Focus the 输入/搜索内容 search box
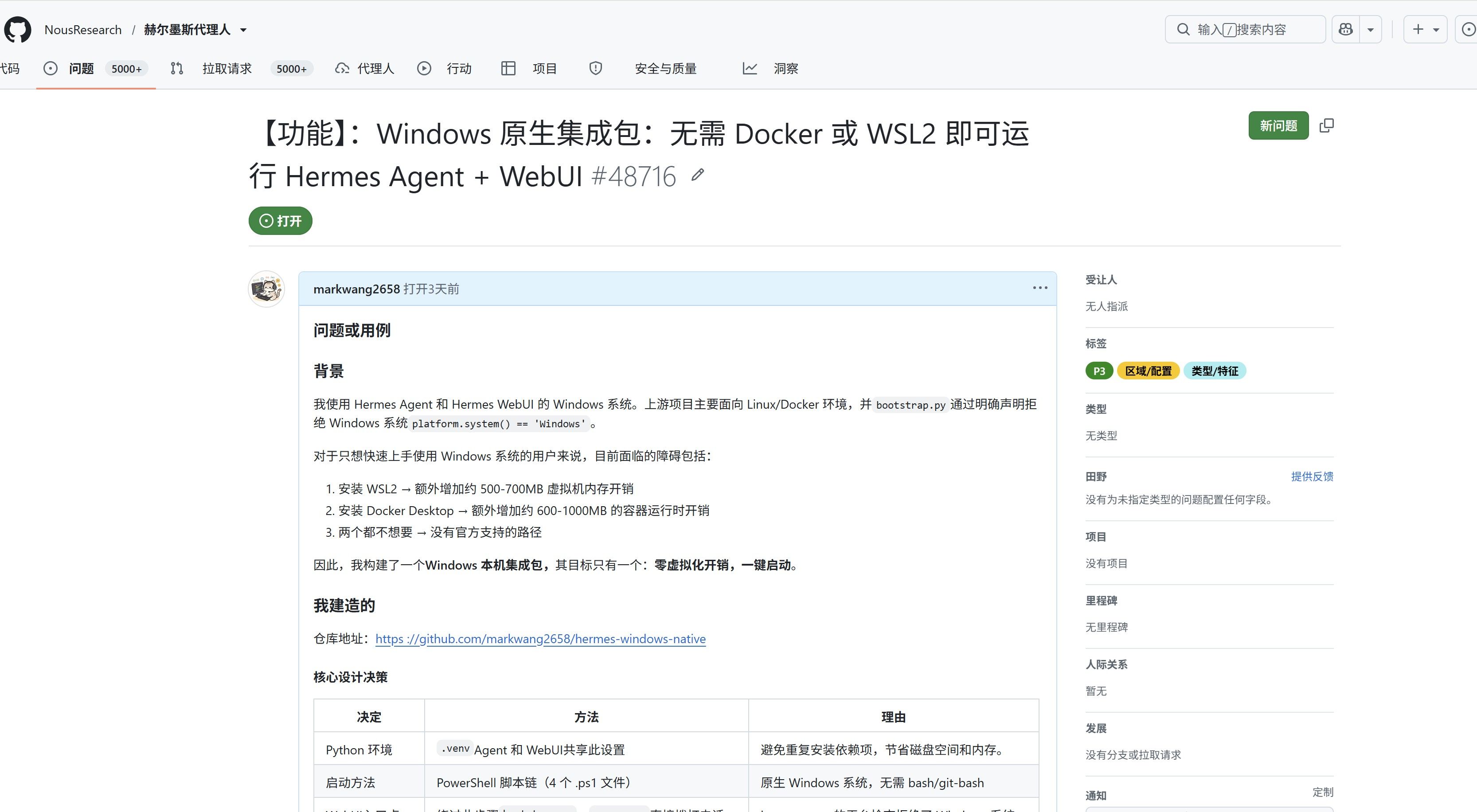 (x=1245, y=29)
